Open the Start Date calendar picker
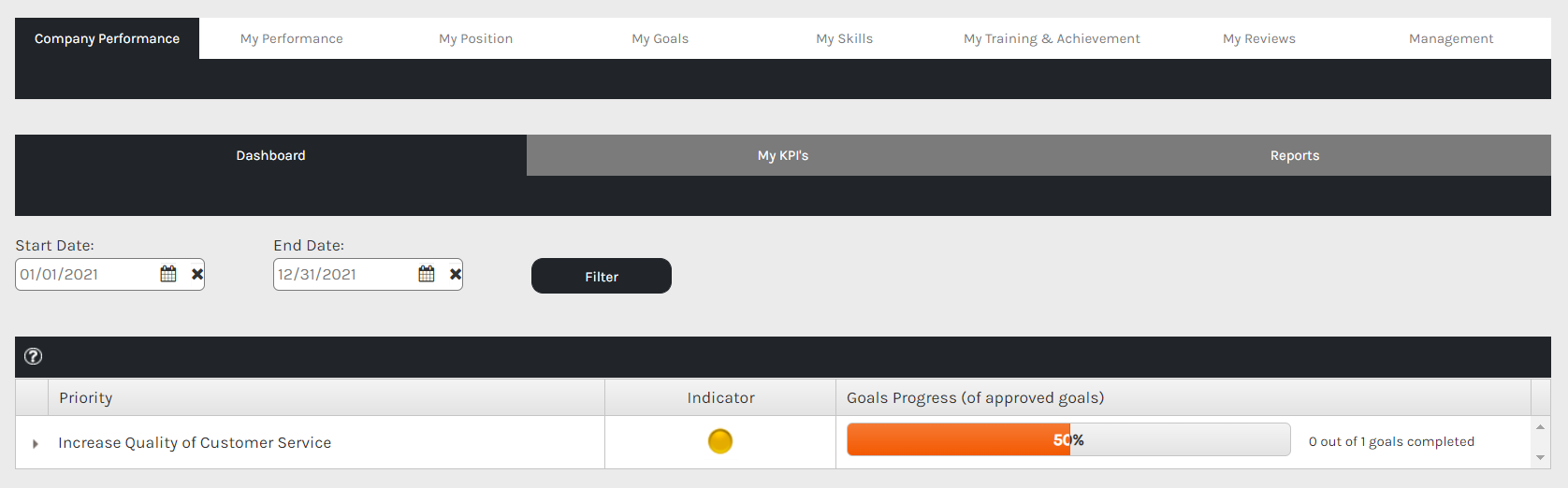The image size is (1568, 488). point(168,274)
